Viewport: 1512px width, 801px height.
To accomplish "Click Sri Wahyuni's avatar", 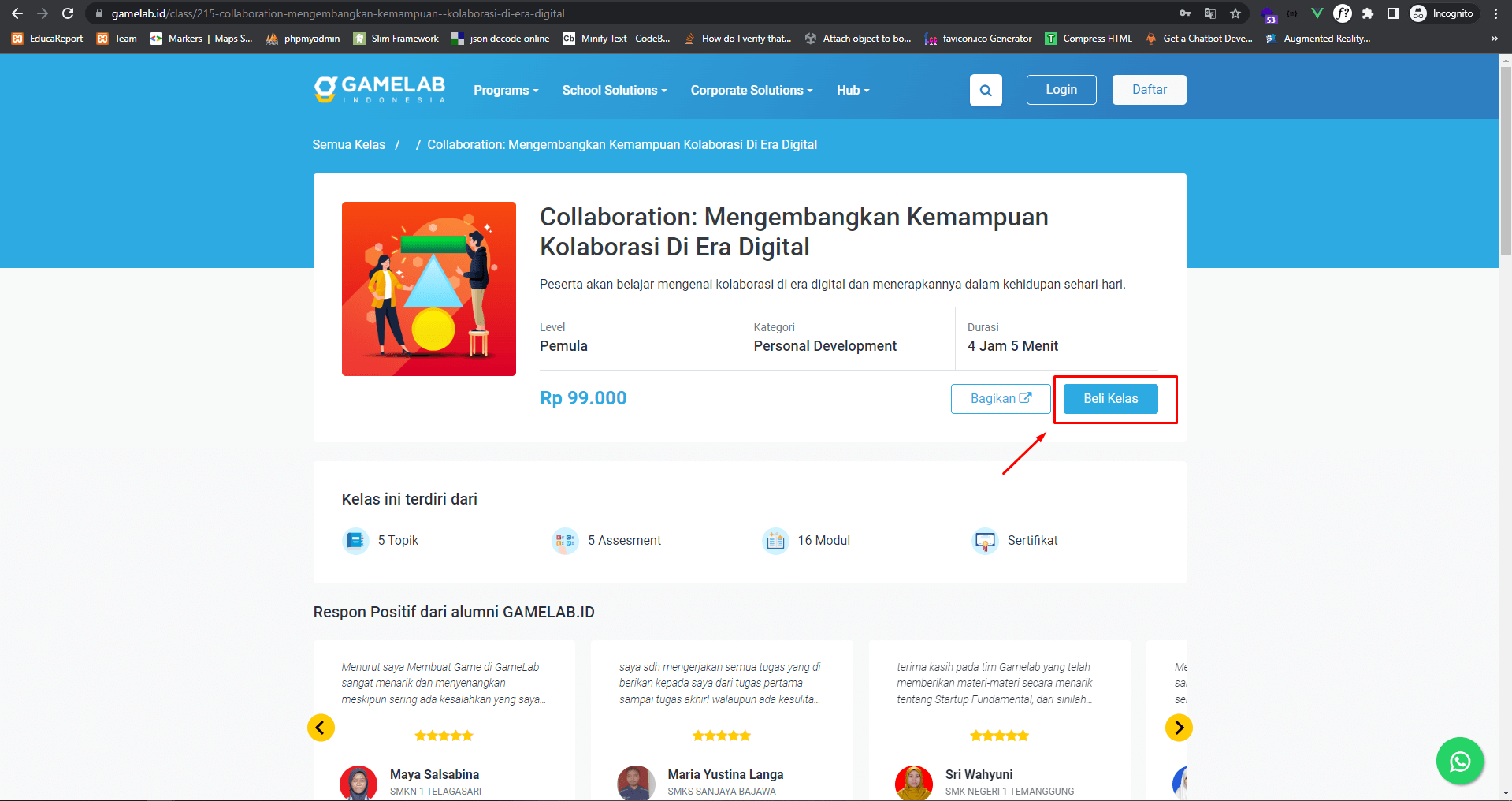I will (x=914, y=784).
